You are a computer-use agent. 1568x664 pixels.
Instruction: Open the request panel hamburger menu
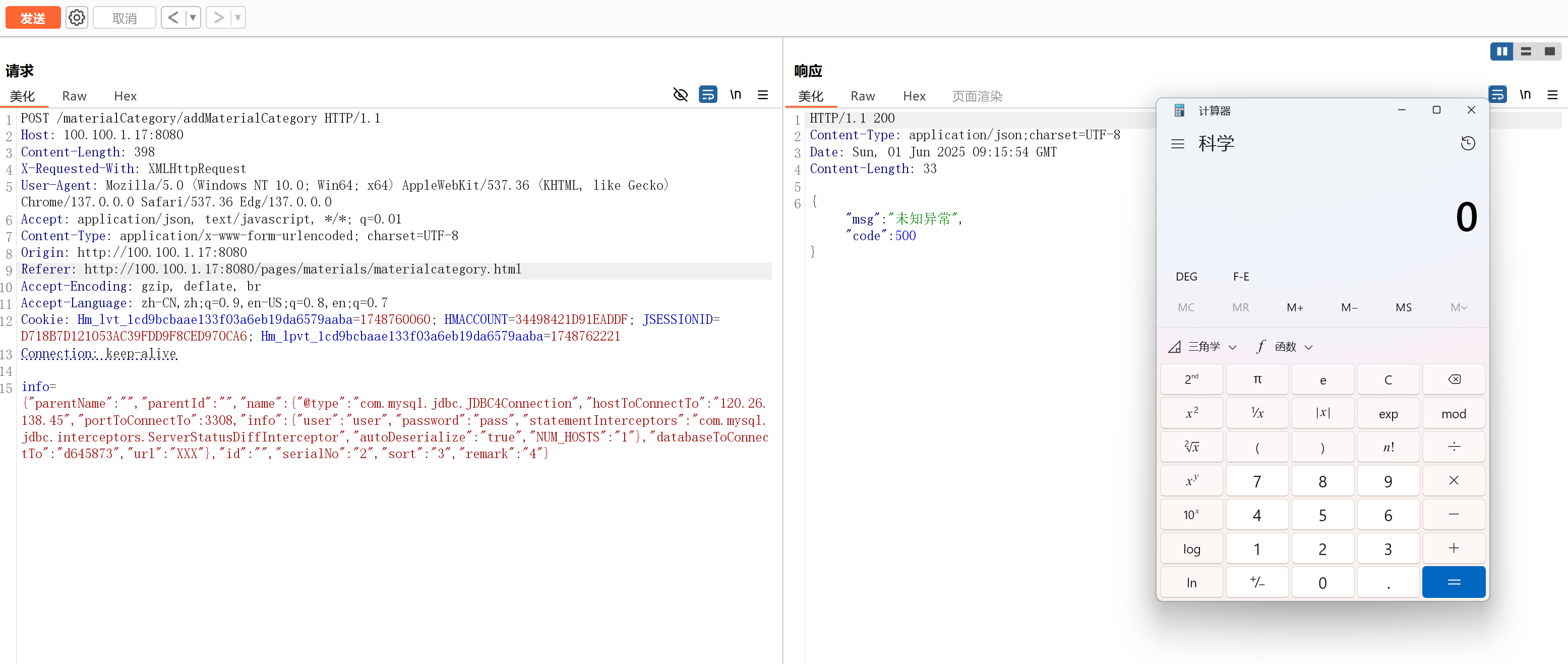(x=763, y=95)
